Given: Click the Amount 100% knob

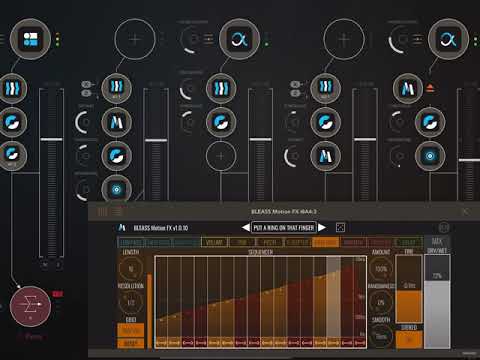Looking at the screenshot, I should coord(381,269).
